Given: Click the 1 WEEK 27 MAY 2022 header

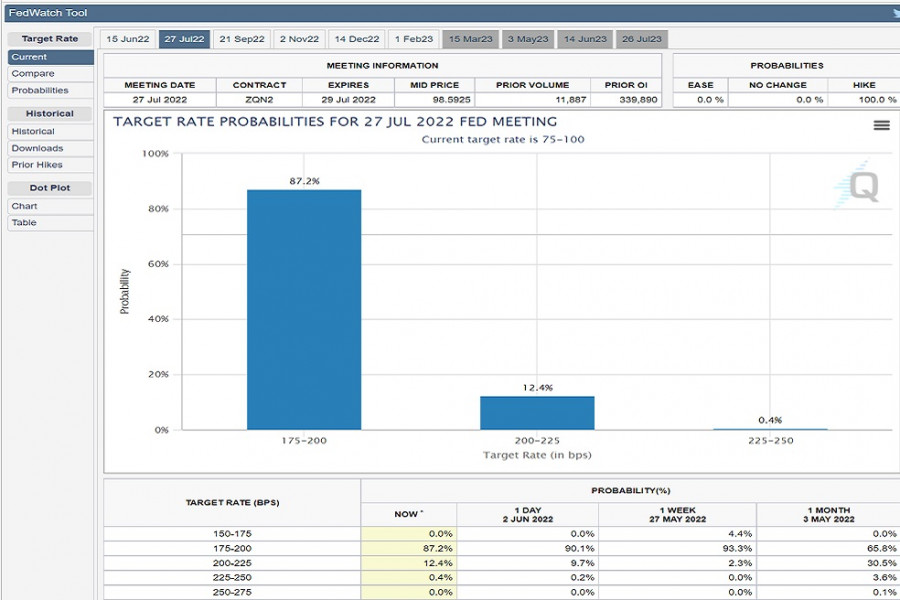Looking at the screenshot, I should coord(677,514).
